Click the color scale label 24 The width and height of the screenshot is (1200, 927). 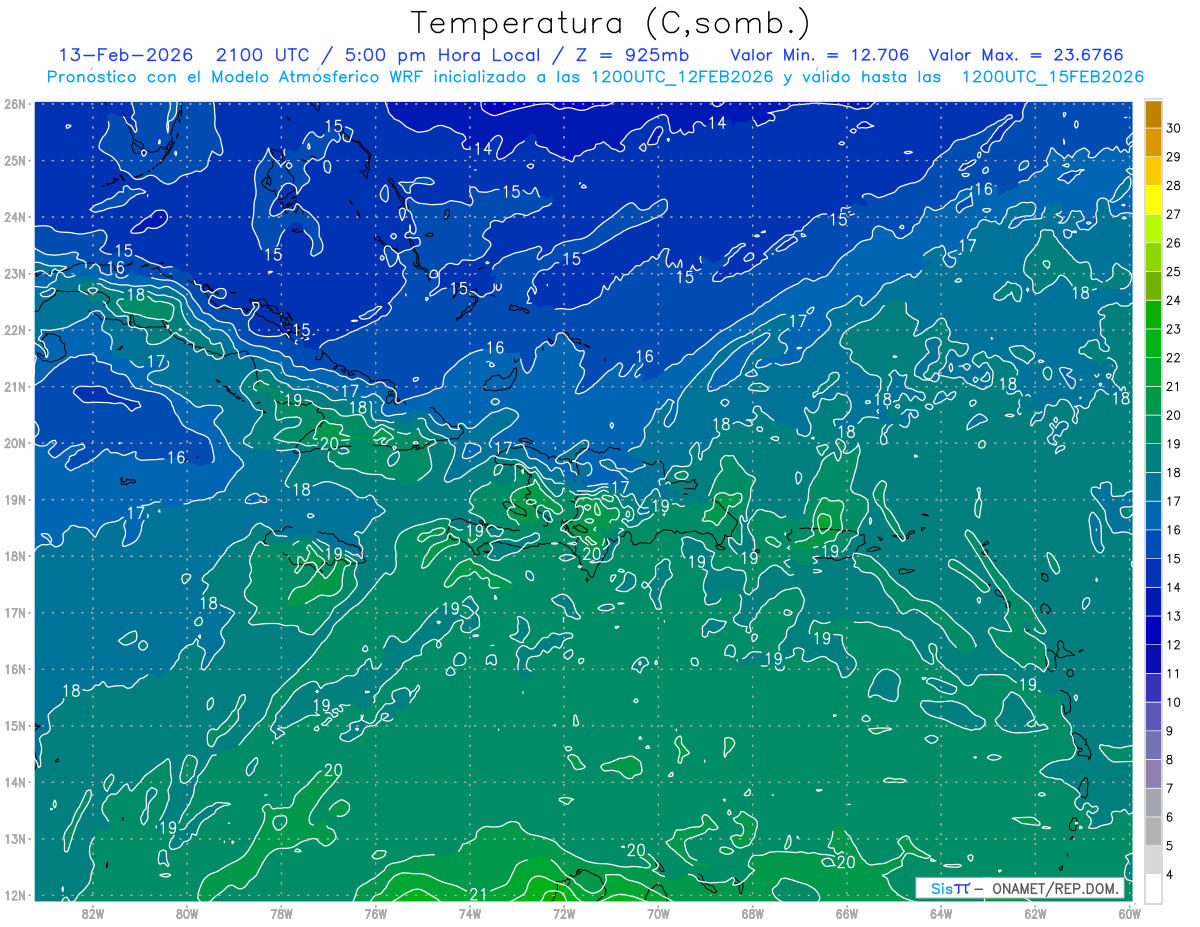pyautogui.click(x=1174, y=300)
